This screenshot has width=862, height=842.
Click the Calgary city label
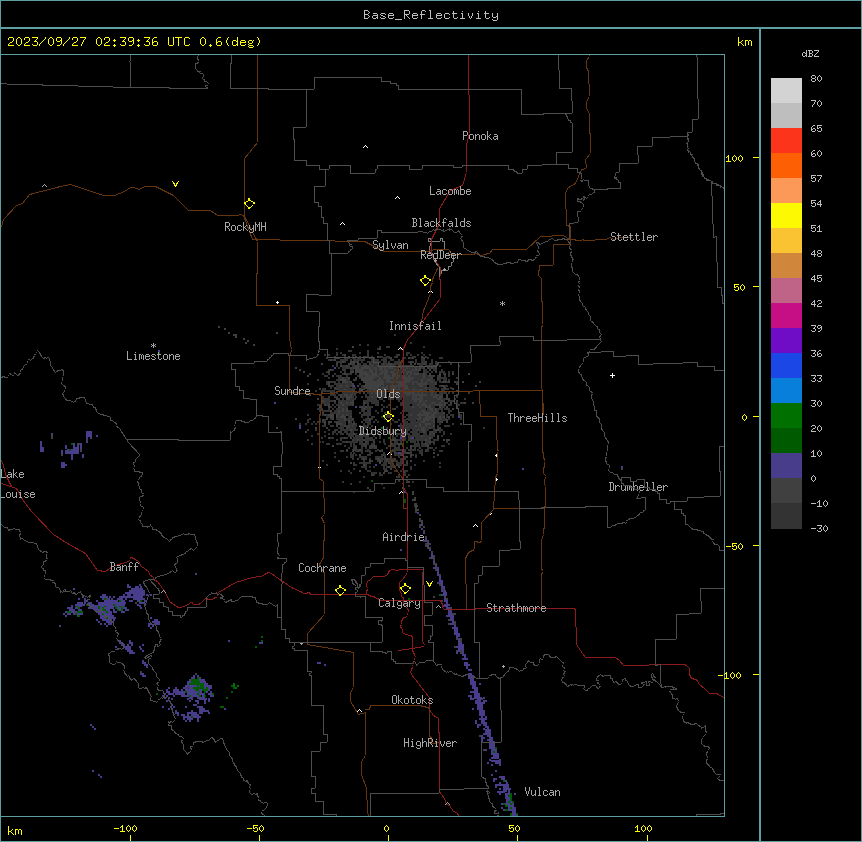399,603
